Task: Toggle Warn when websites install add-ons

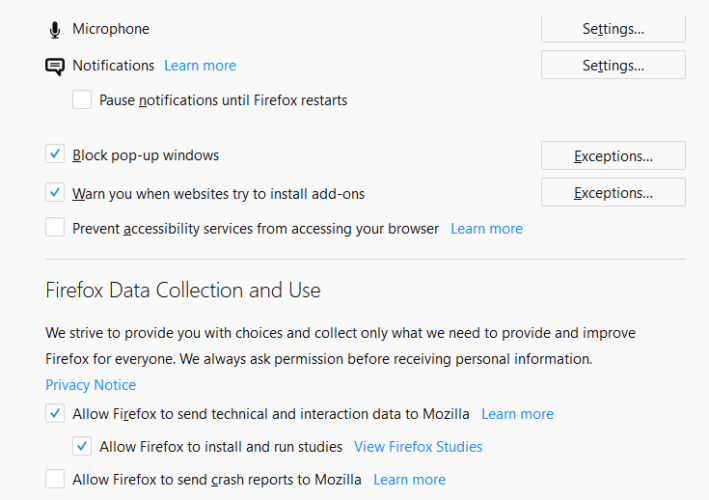Action: [55, 193]
